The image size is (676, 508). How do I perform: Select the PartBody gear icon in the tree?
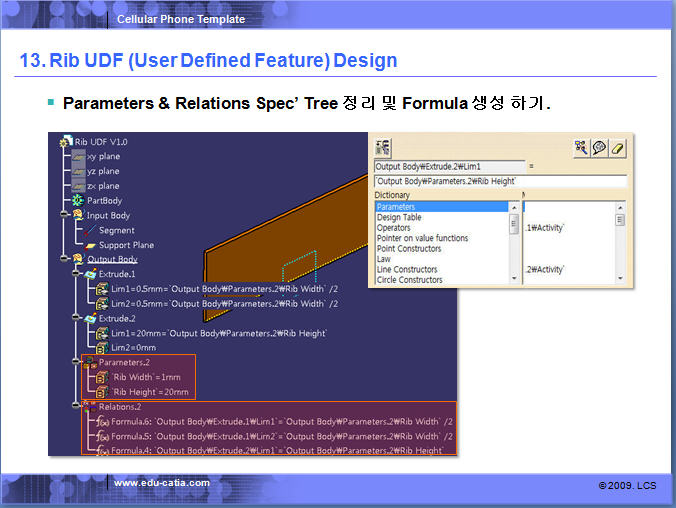[78, 200]
